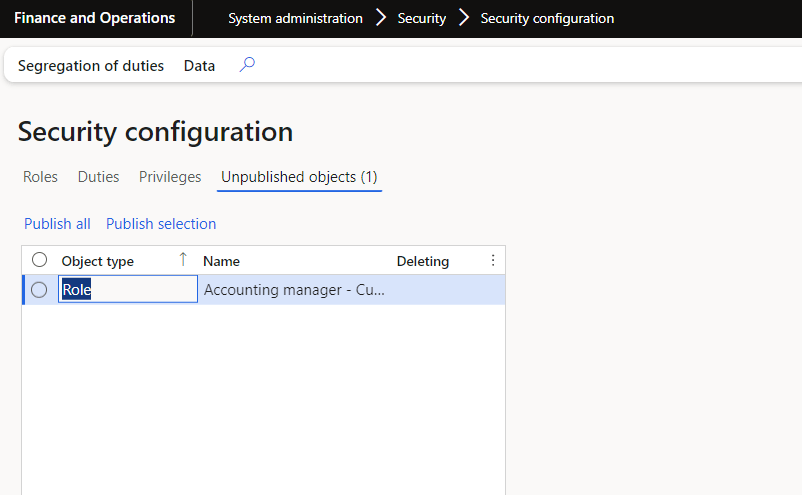Click Publish all
The height and width of the screenshot is (495, 802).
point(57,224)
